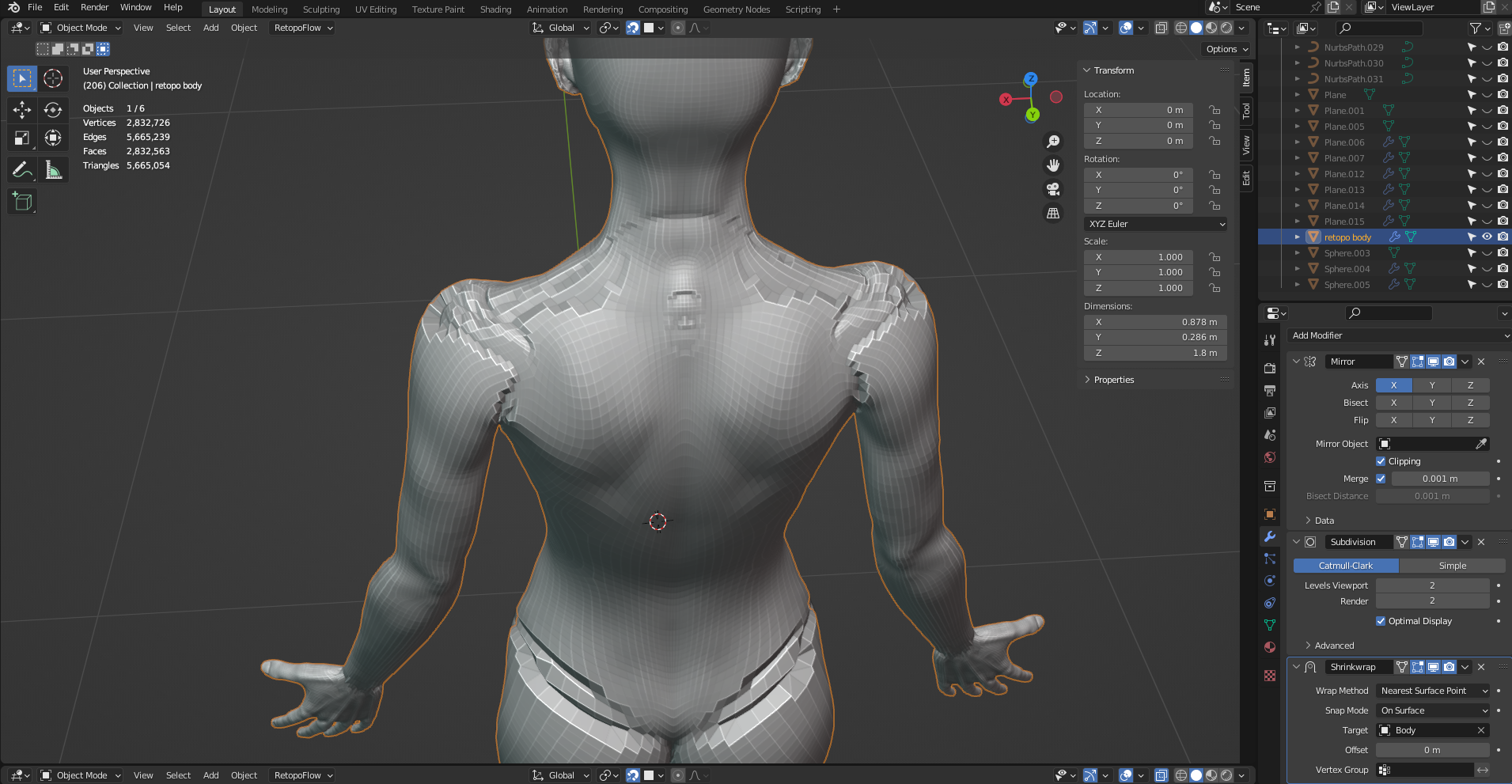Enable Y axis in Mirror modifier
The height and width of the screenshot is (784, 1512).
1431,385
